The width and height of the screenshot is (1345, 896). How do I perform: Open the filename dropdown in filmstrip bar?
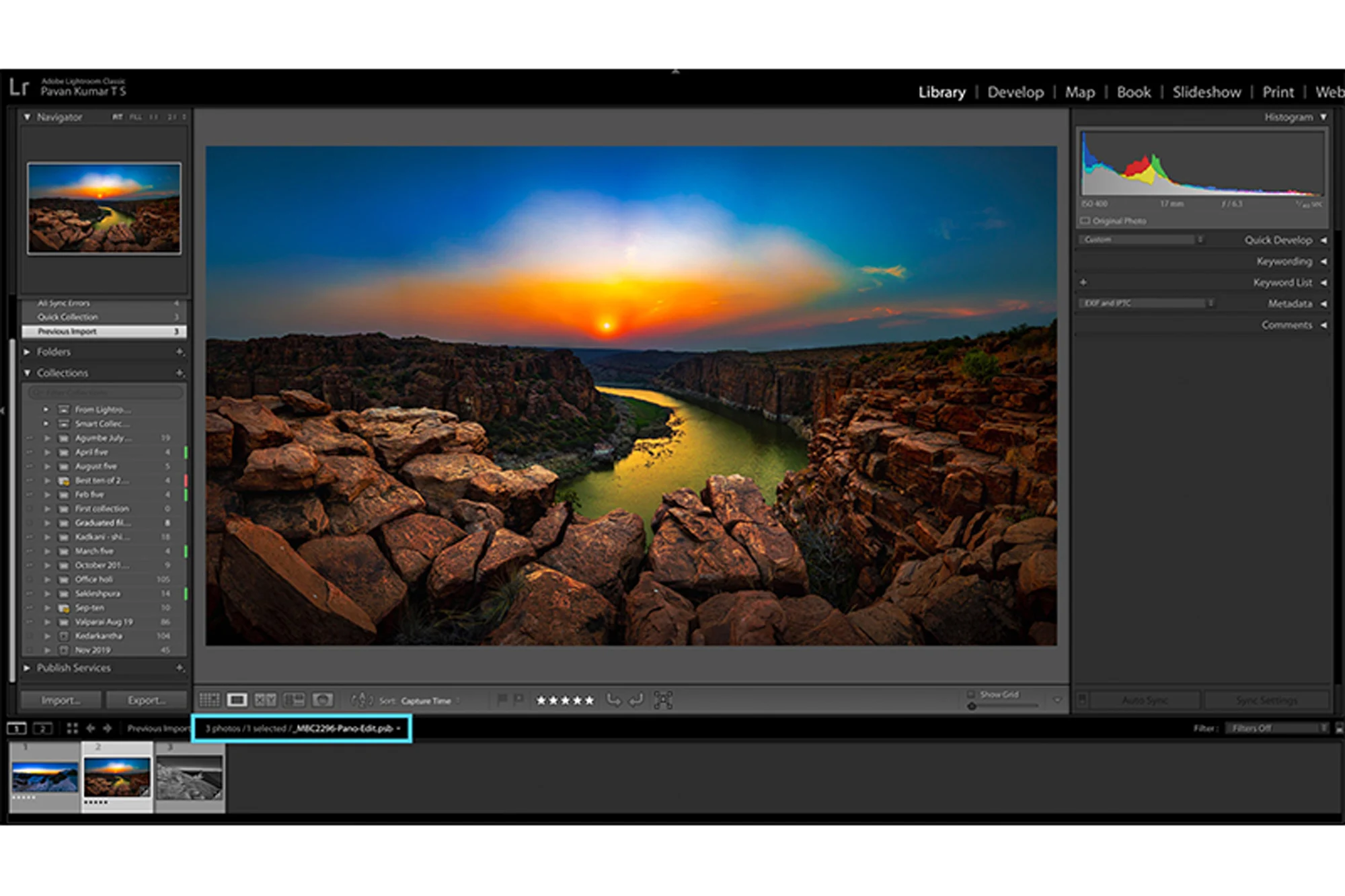click(x=398, y=729)
